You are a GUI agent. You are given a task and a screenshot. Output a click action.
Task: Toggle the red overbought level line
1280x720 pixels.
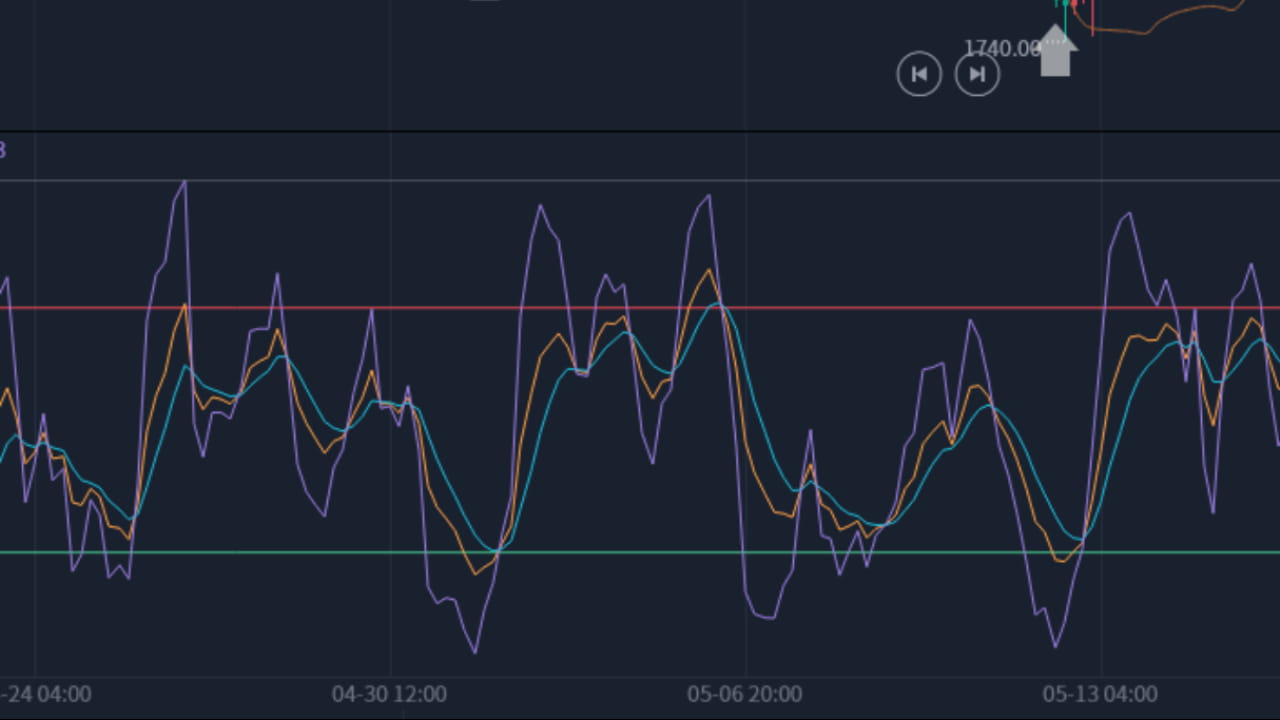[400, 307]
